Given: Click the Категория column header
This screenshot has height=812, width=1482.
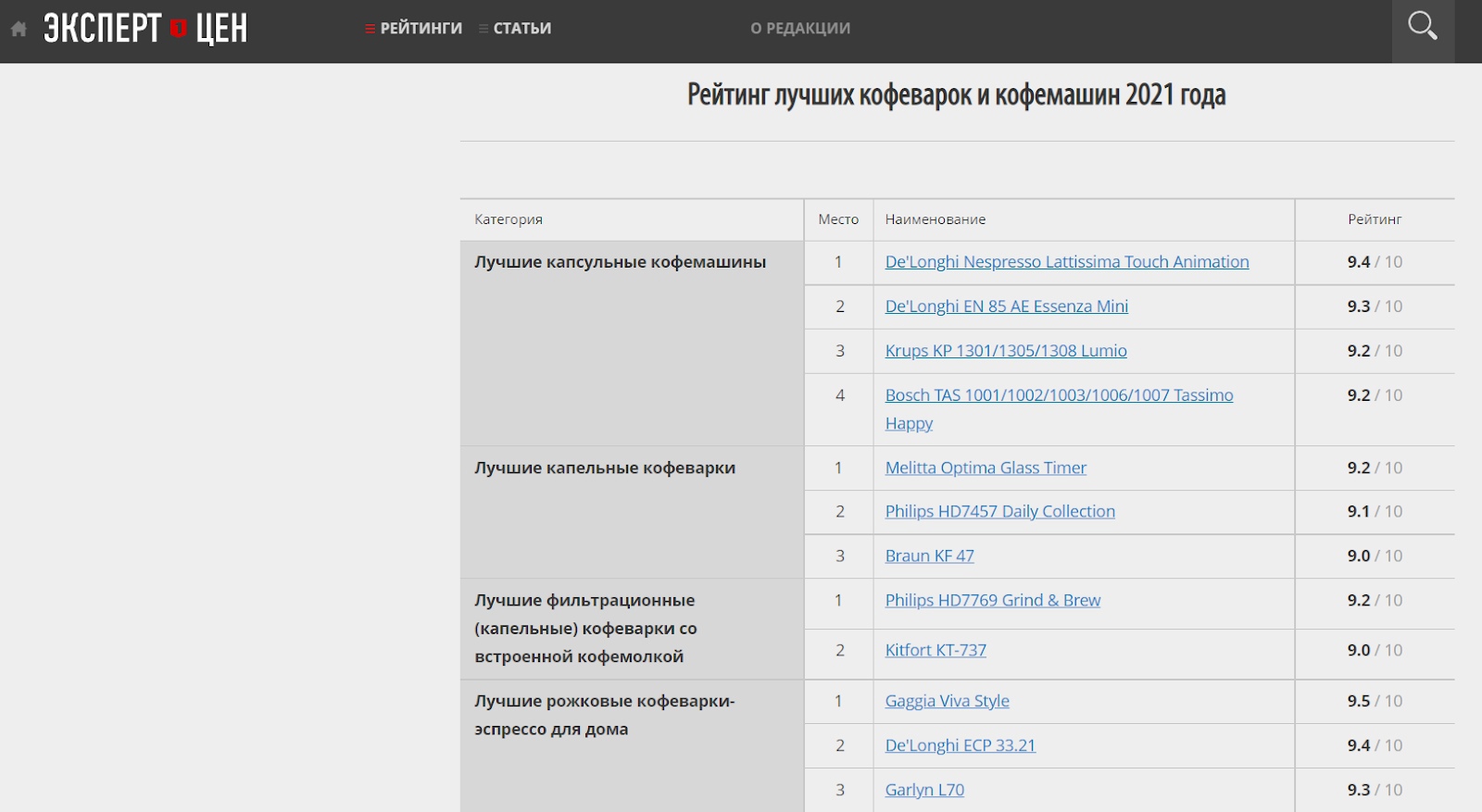Looking at the screenshot, I should (509, 219).
